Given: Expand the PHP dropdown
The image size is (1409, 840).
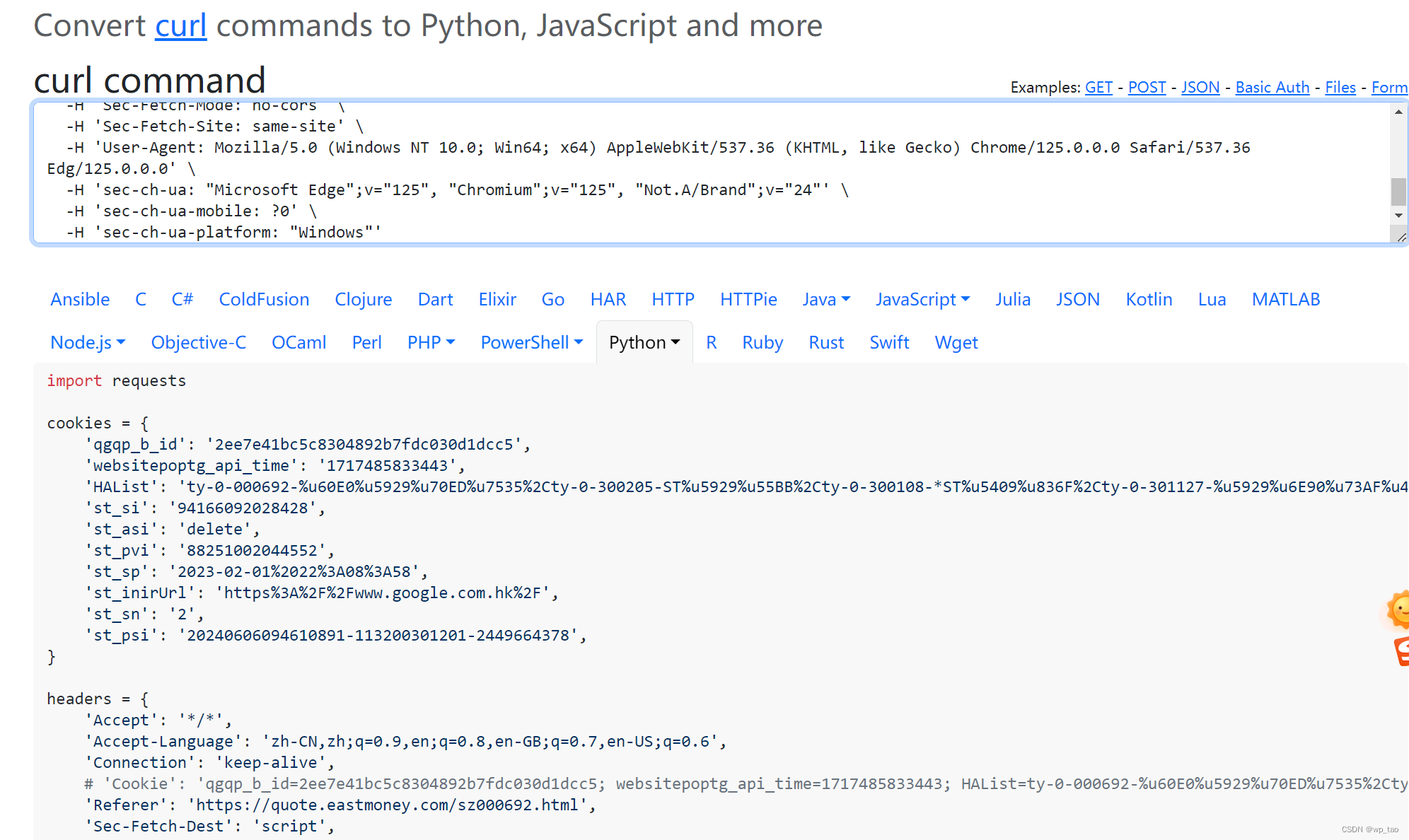Looking at the screenshot, I should [x=431, y=343].
